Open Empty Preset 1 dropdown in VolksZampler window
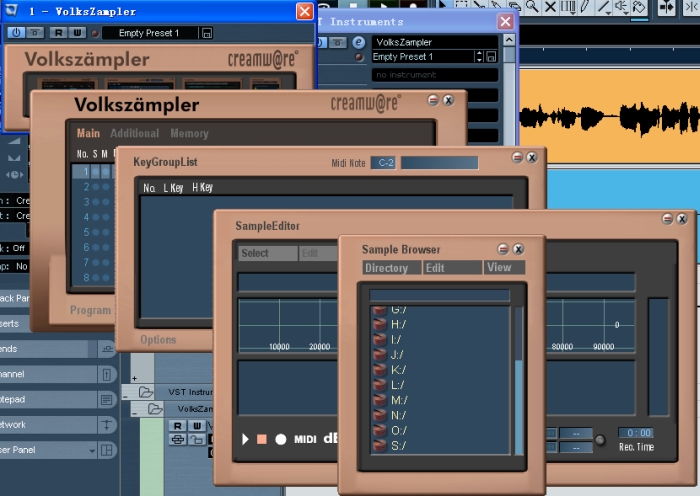This screenshot has width=700, height=496. [x=150, y=33]
